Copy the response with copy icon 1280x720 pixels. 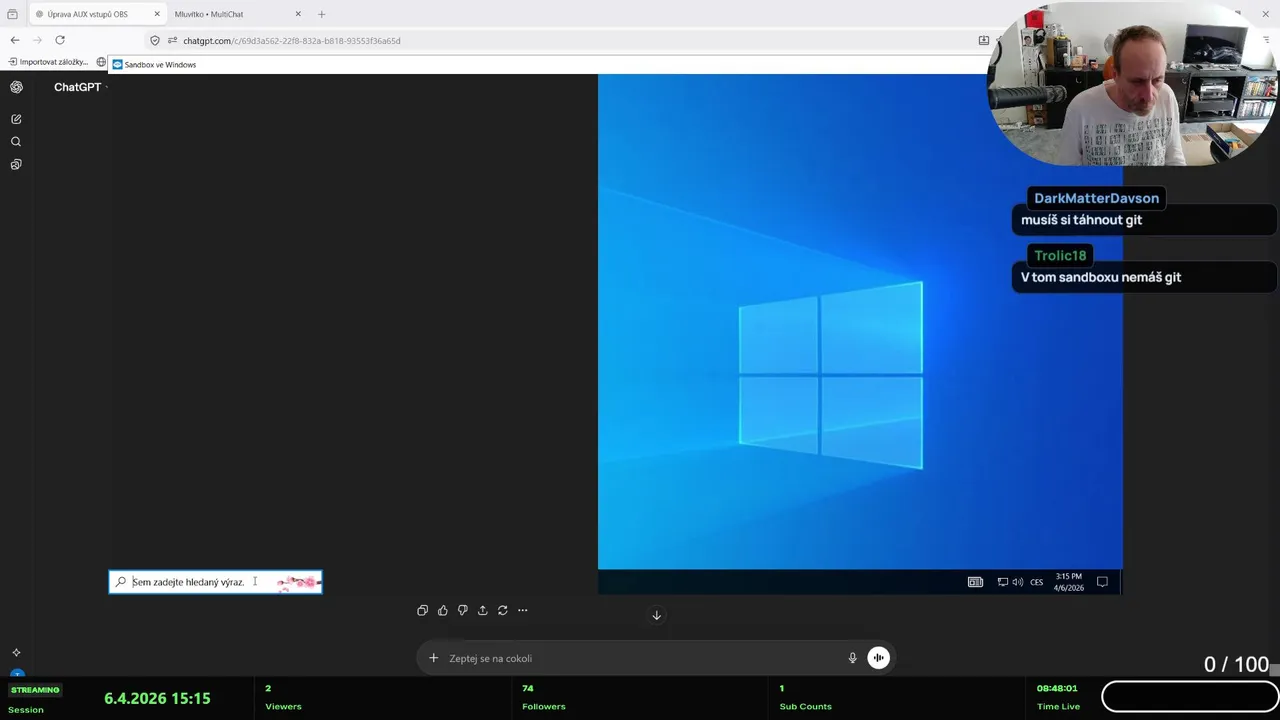422,610
